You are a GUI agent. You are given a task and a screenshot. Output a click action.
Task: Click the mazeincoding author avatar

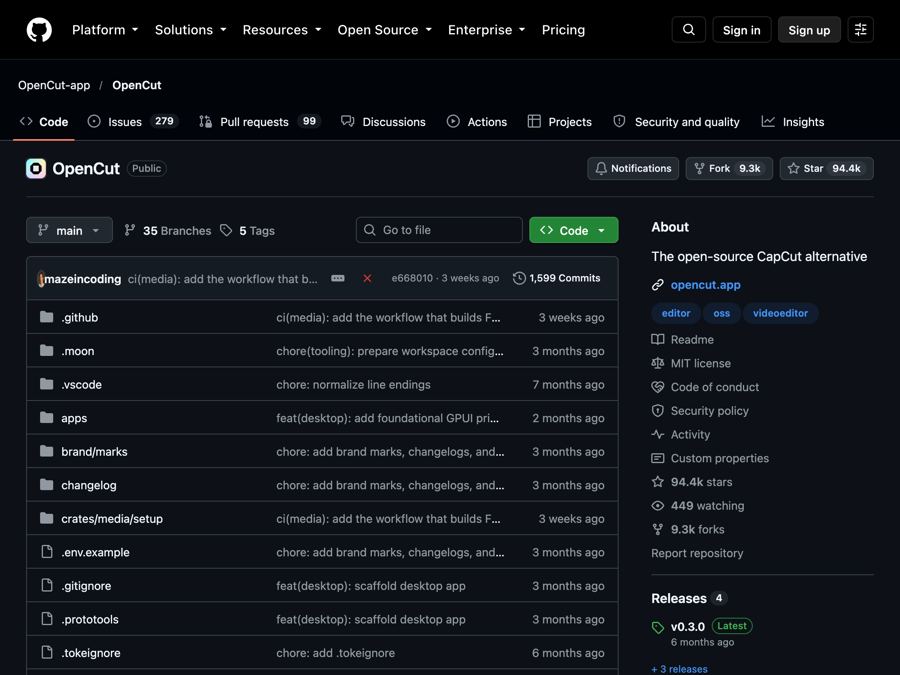(41, 279)
